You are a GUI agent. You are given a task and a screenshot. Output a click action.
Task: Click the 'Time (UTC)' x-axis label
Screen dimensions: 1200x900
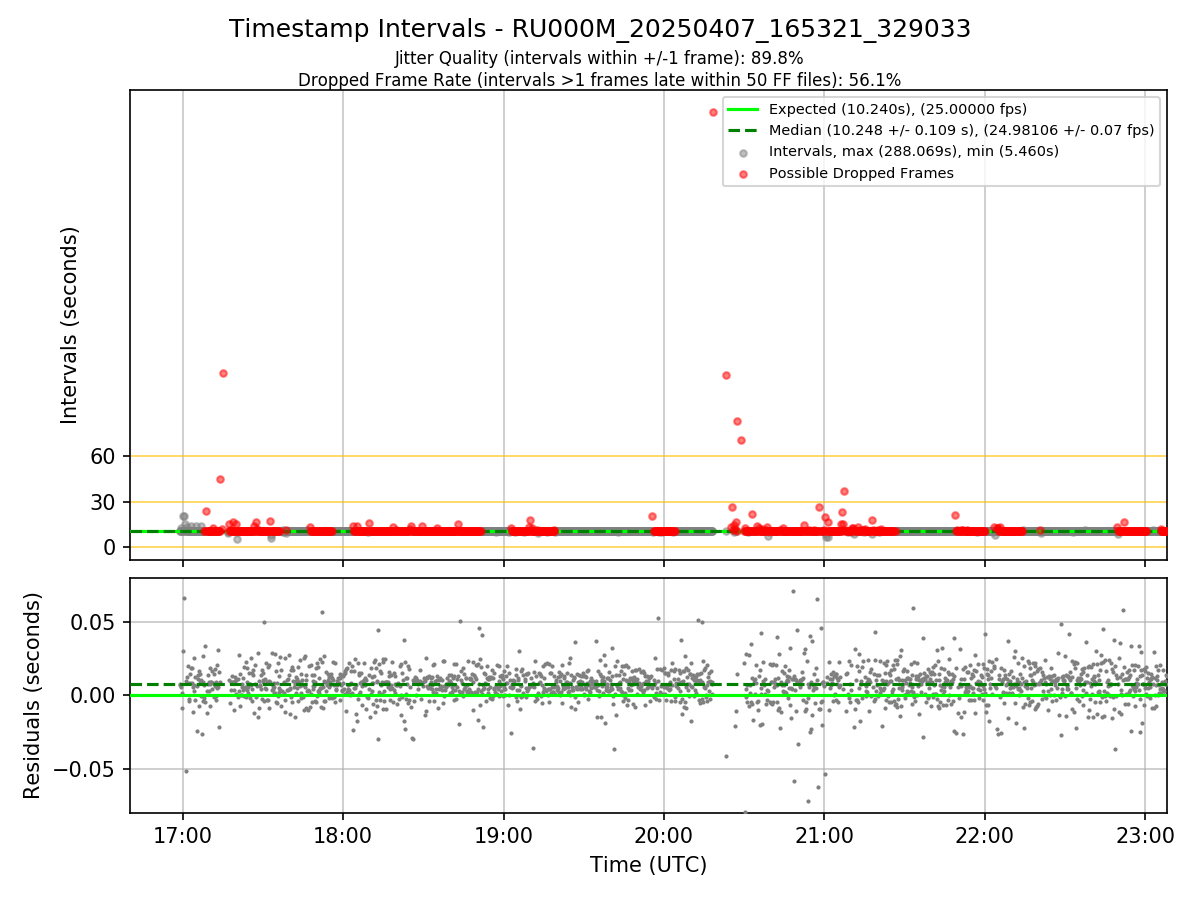[648, 865]
